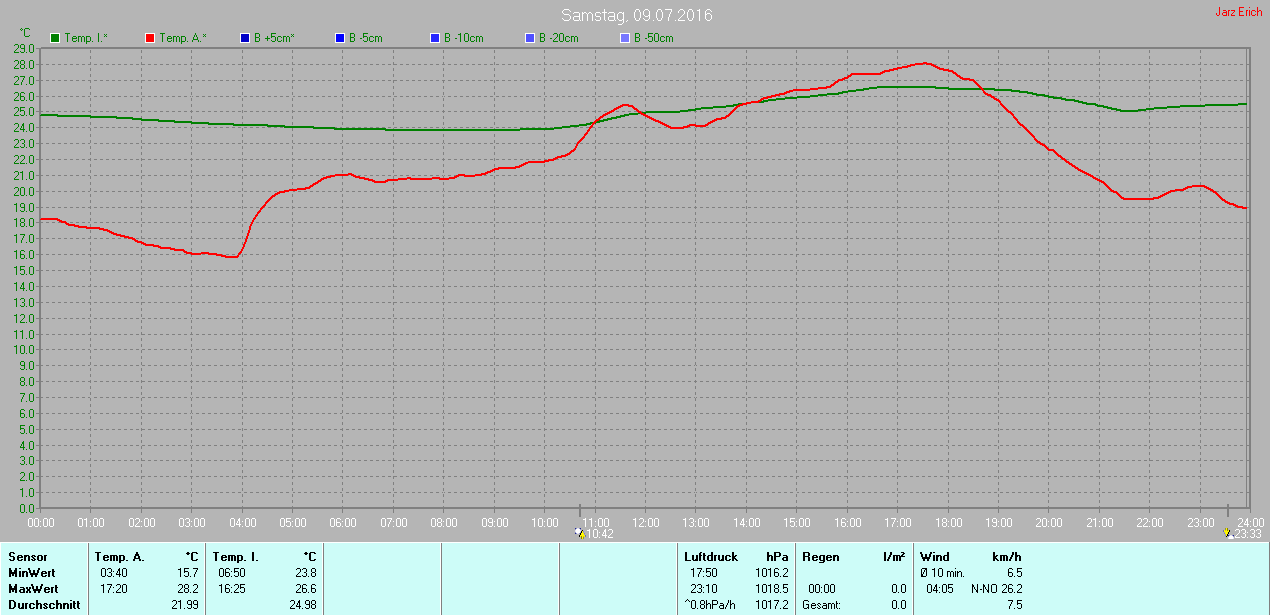Screen dimensions: 1270x615
Task: Select the Wind column header
Action: tap(935, 557)
